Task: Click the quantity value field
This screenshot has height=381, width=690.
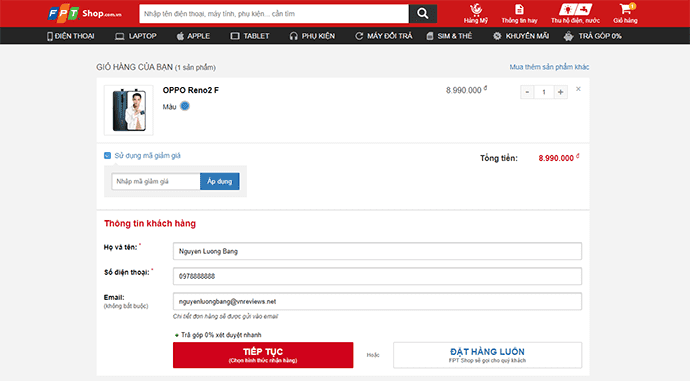Action: click(544, 92)
